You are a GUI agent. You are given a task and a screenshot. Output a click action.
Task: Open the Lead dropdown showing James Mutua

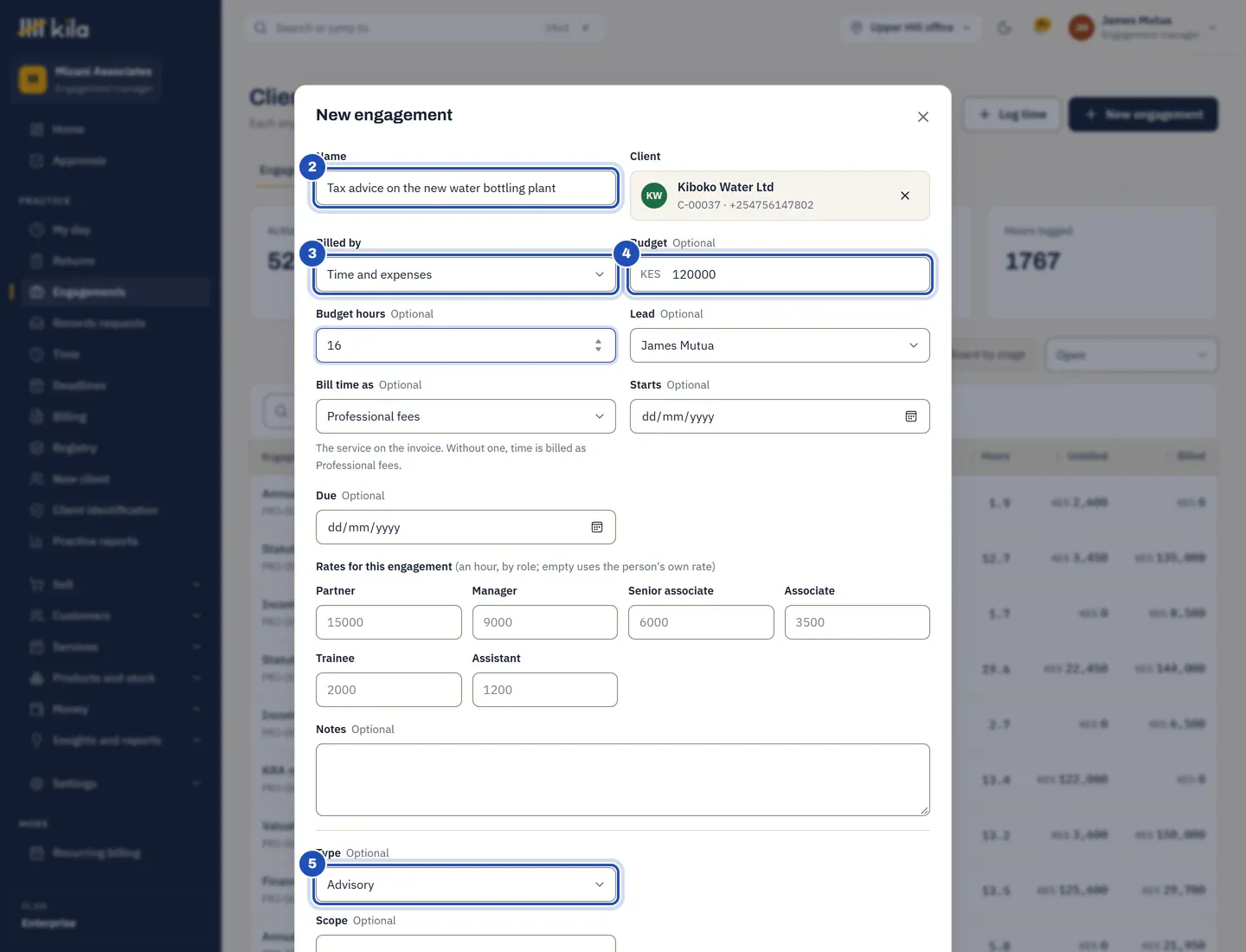pyautogui.click(x=780, y=345)
